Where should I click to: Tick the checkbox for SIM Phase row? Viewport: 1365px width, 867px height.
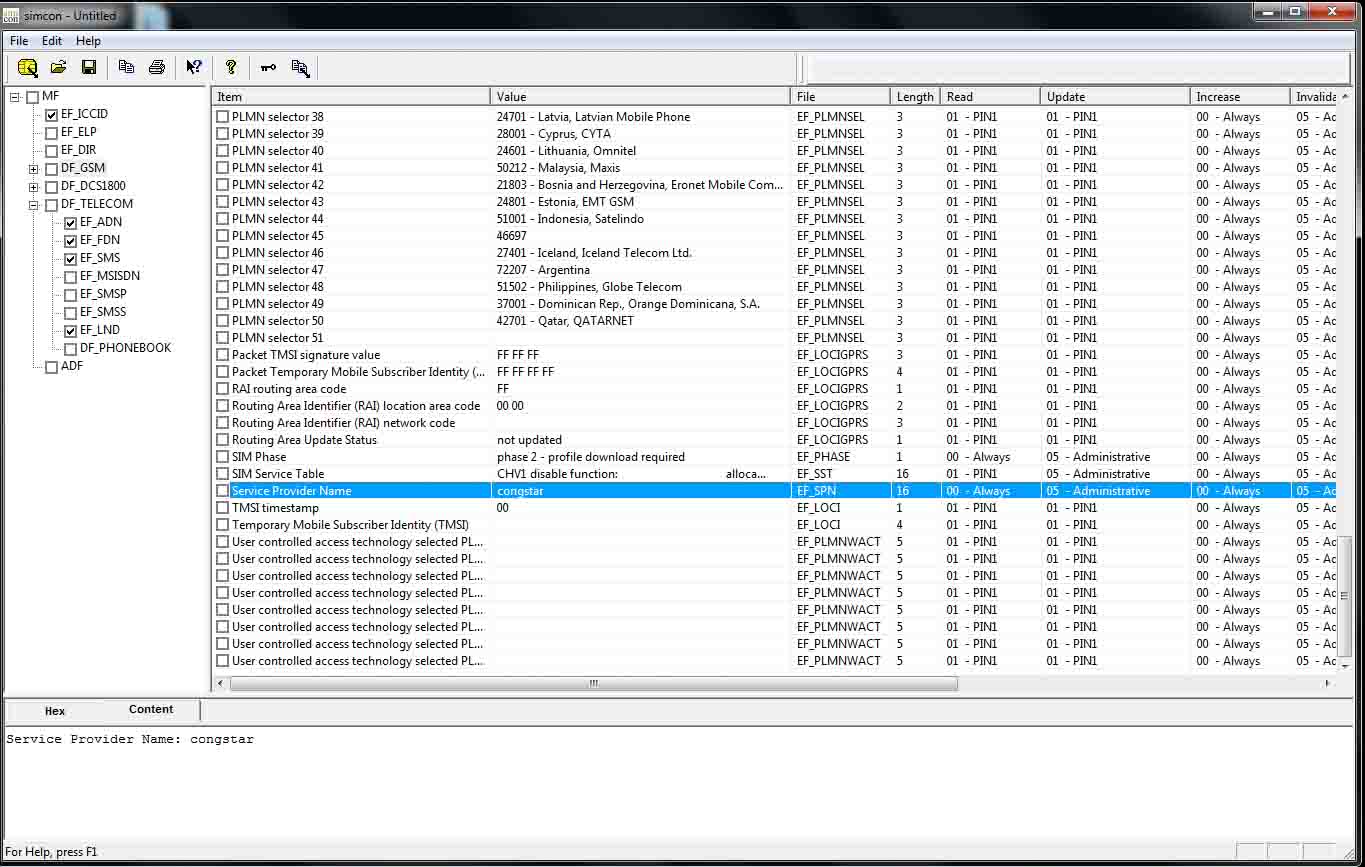coord(223,457)
